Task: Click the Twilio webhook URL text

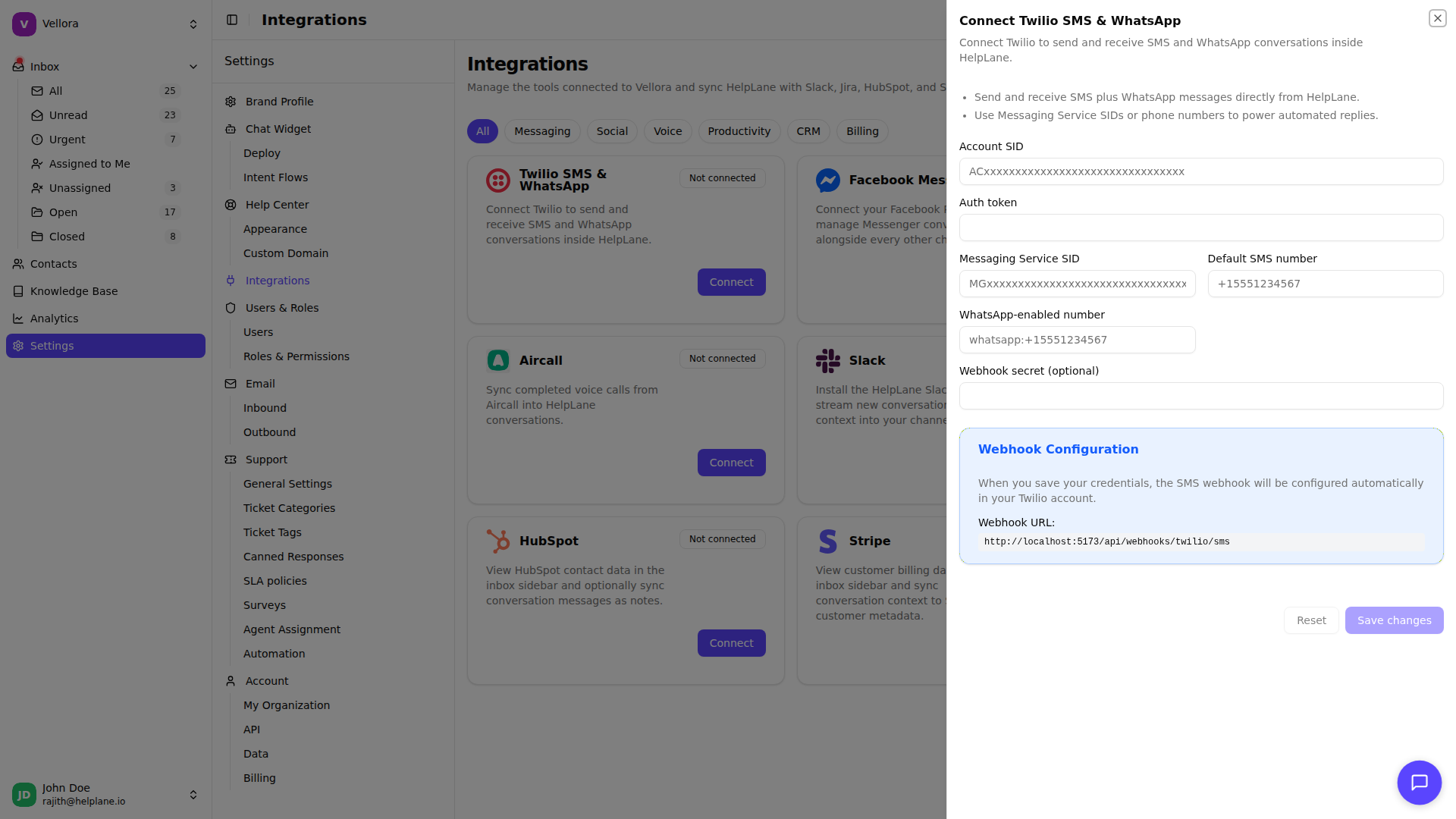Action: pyautogui.click(x=1106, y=541)
